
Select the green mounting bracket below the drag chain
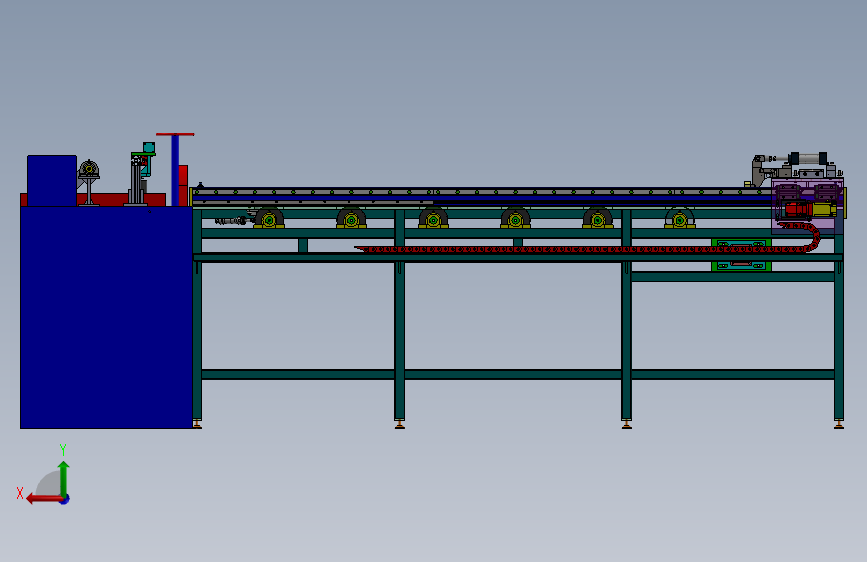tap(741, 255)
